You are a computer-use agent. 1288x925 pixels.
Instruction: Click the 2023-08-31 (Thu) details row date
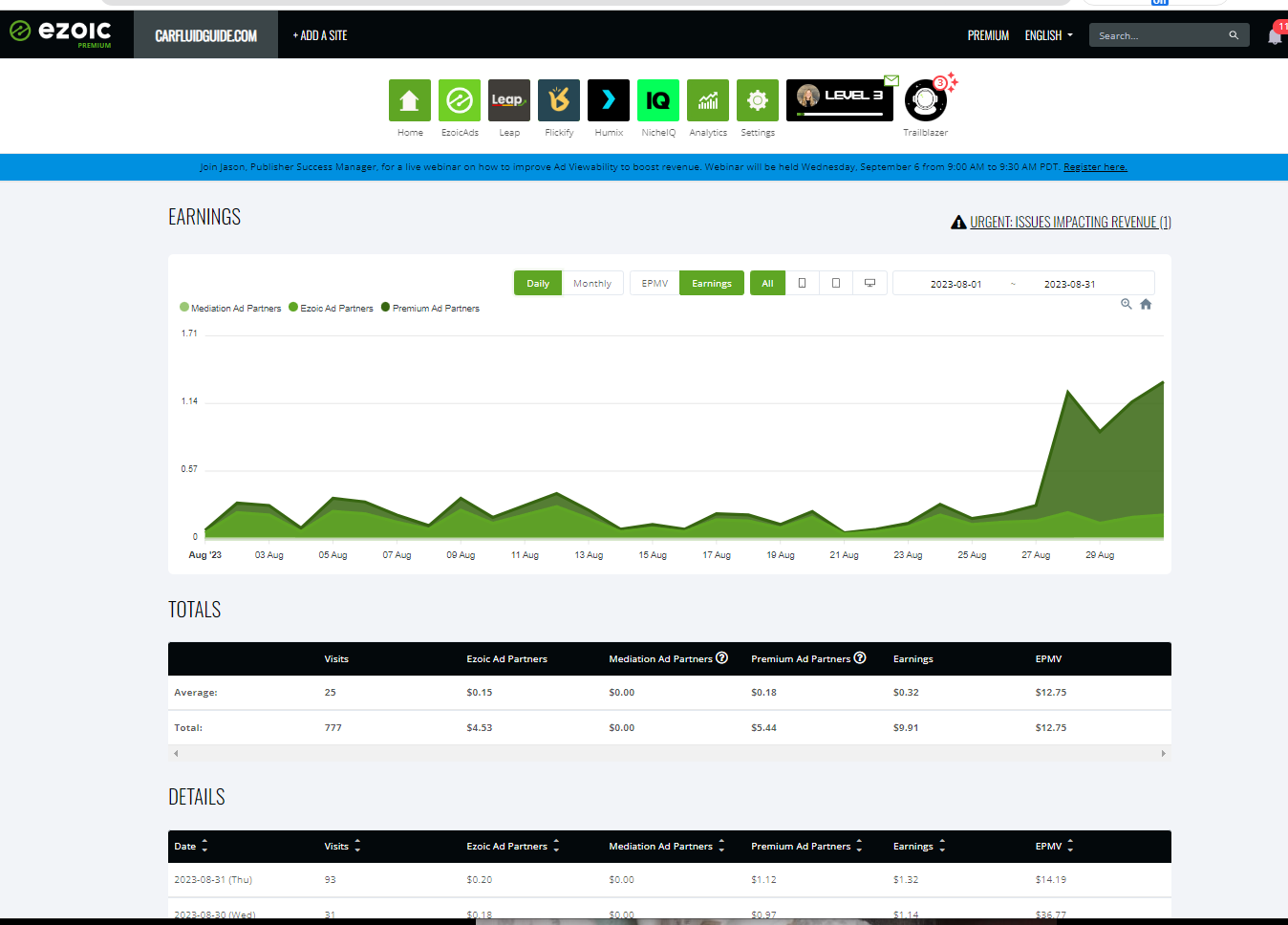[x=213, y=879]
